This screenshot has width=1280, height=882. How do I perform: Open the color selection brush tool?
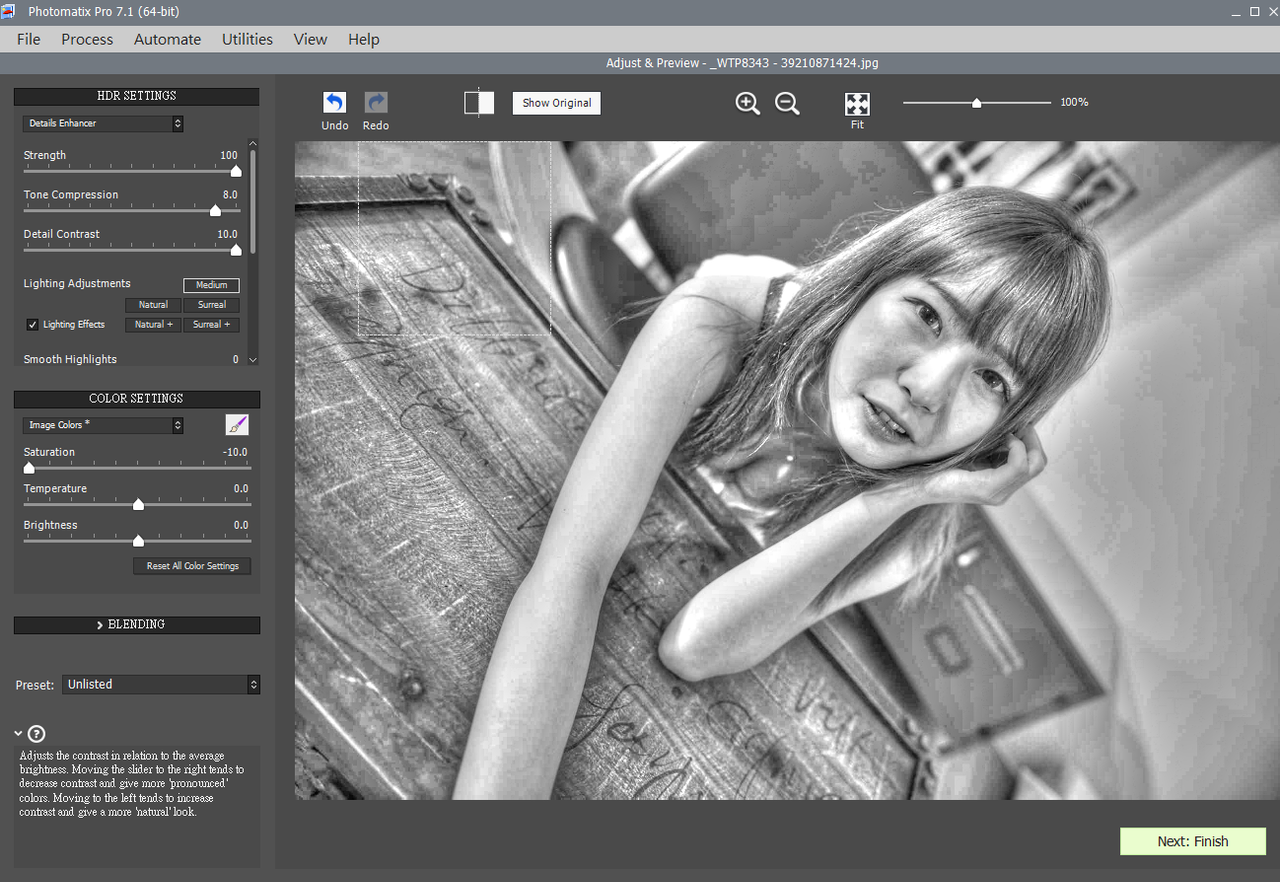(x=237, y=425)
